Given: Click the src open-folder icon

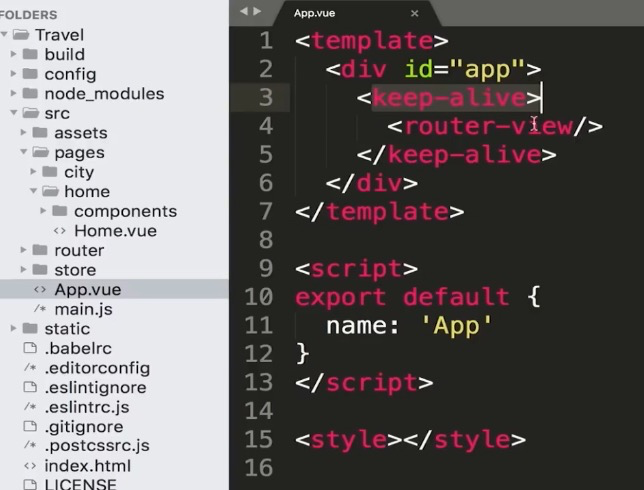Looking at the screenshot, I should tap(31, 113).
